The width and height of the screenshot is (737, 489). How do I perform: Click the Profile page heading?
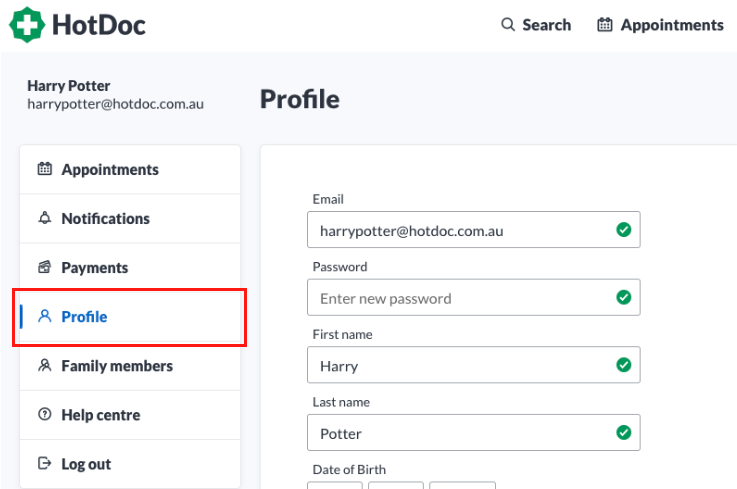pos(300,99)
